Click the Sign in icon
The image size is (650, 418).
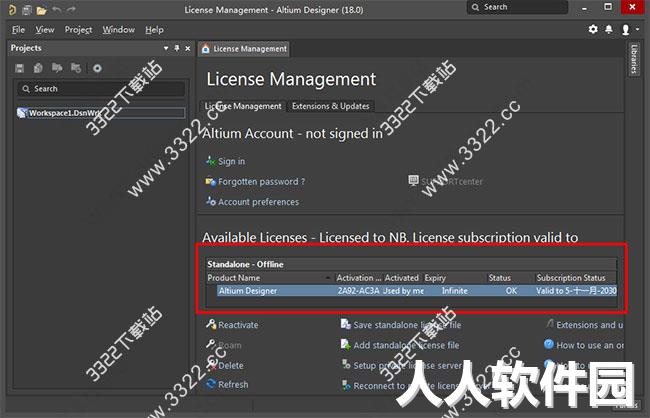[211, 161]
